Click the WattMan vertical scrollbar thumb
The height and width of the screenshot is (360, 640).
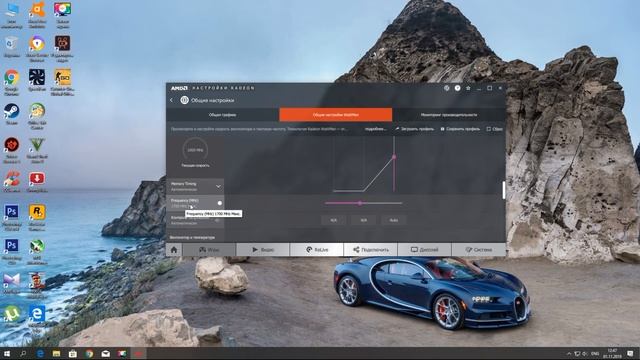[504, 190]
